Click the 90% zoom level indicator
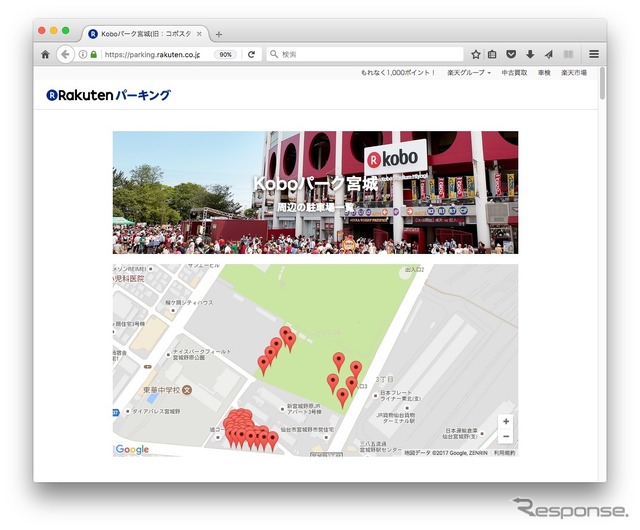Viewport: 640px width, 530px height. coord(225,54)
